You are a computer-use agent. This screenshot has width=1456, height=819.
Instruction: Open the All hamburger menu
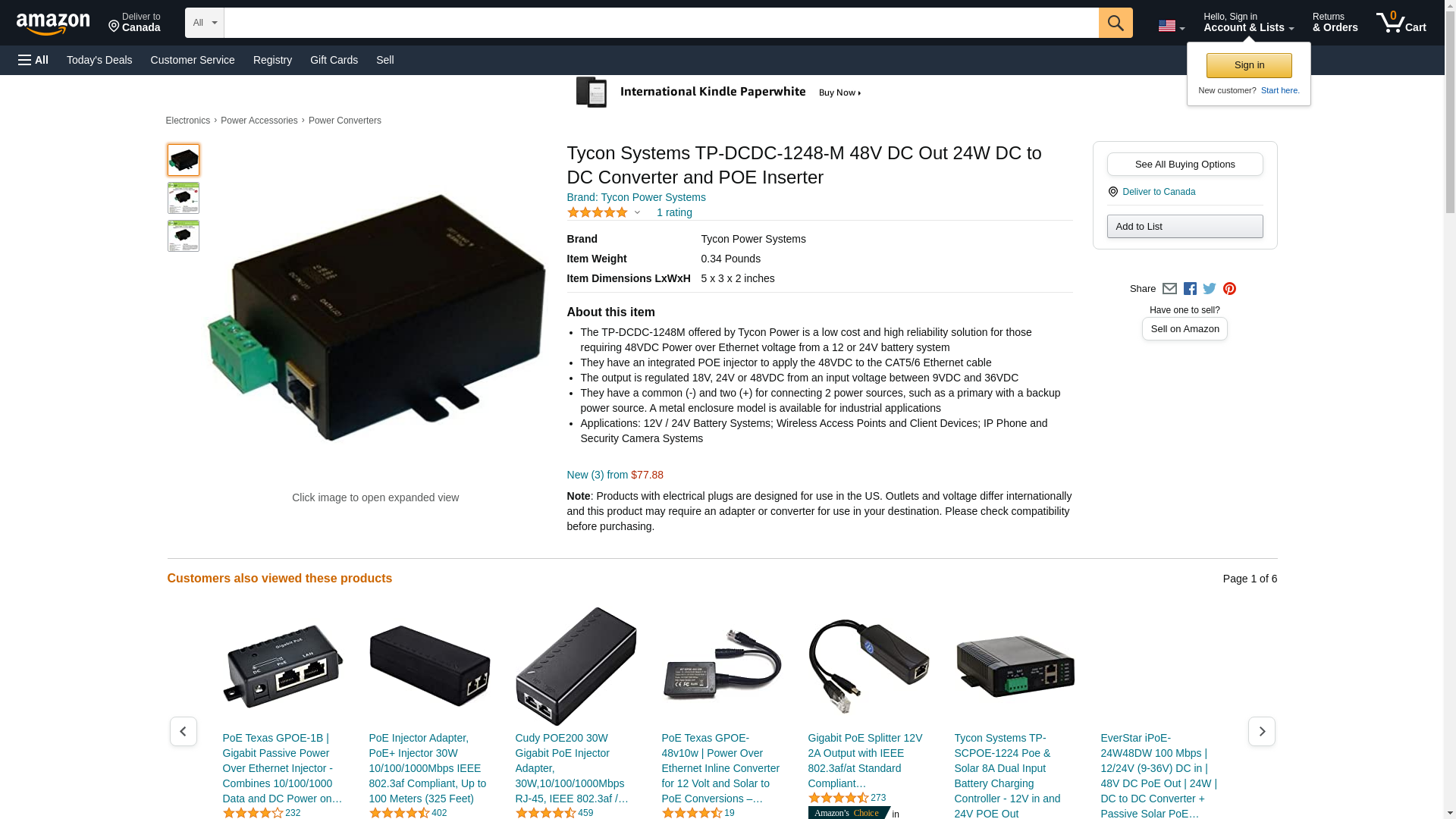pyautogui.click(x=33, y=60)
